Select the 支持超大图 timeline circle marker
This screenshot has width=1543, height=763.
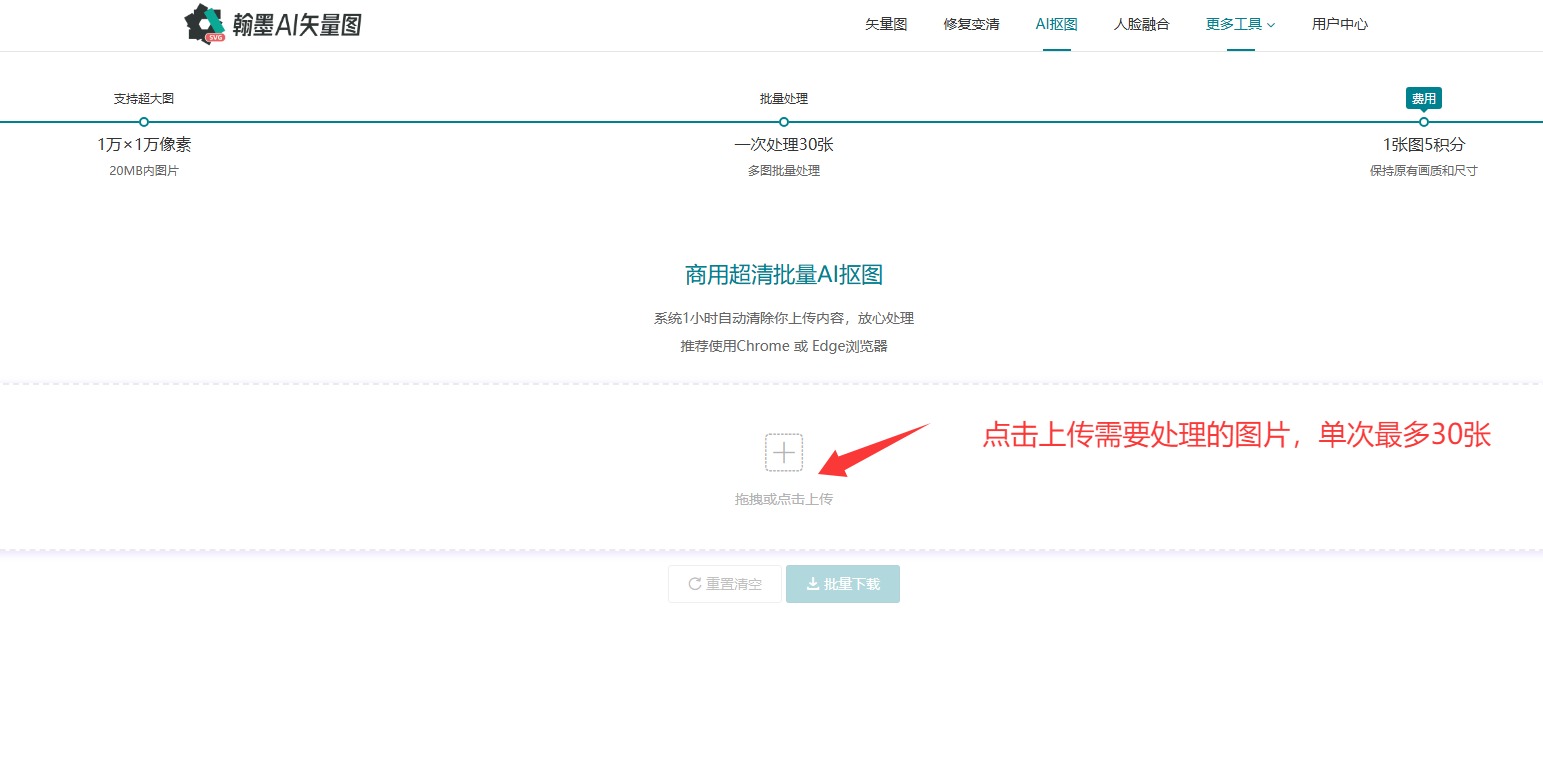(x=144, y=122)
